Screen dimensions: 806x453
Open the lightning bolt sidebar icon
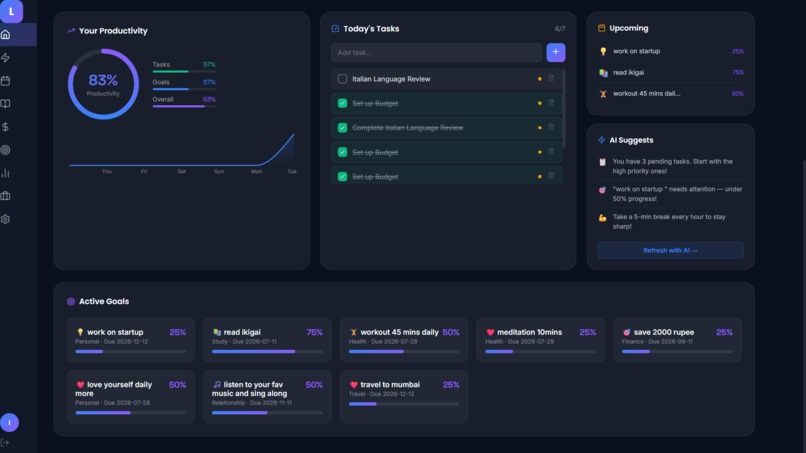pyautogui.click(x=6, y=58)
